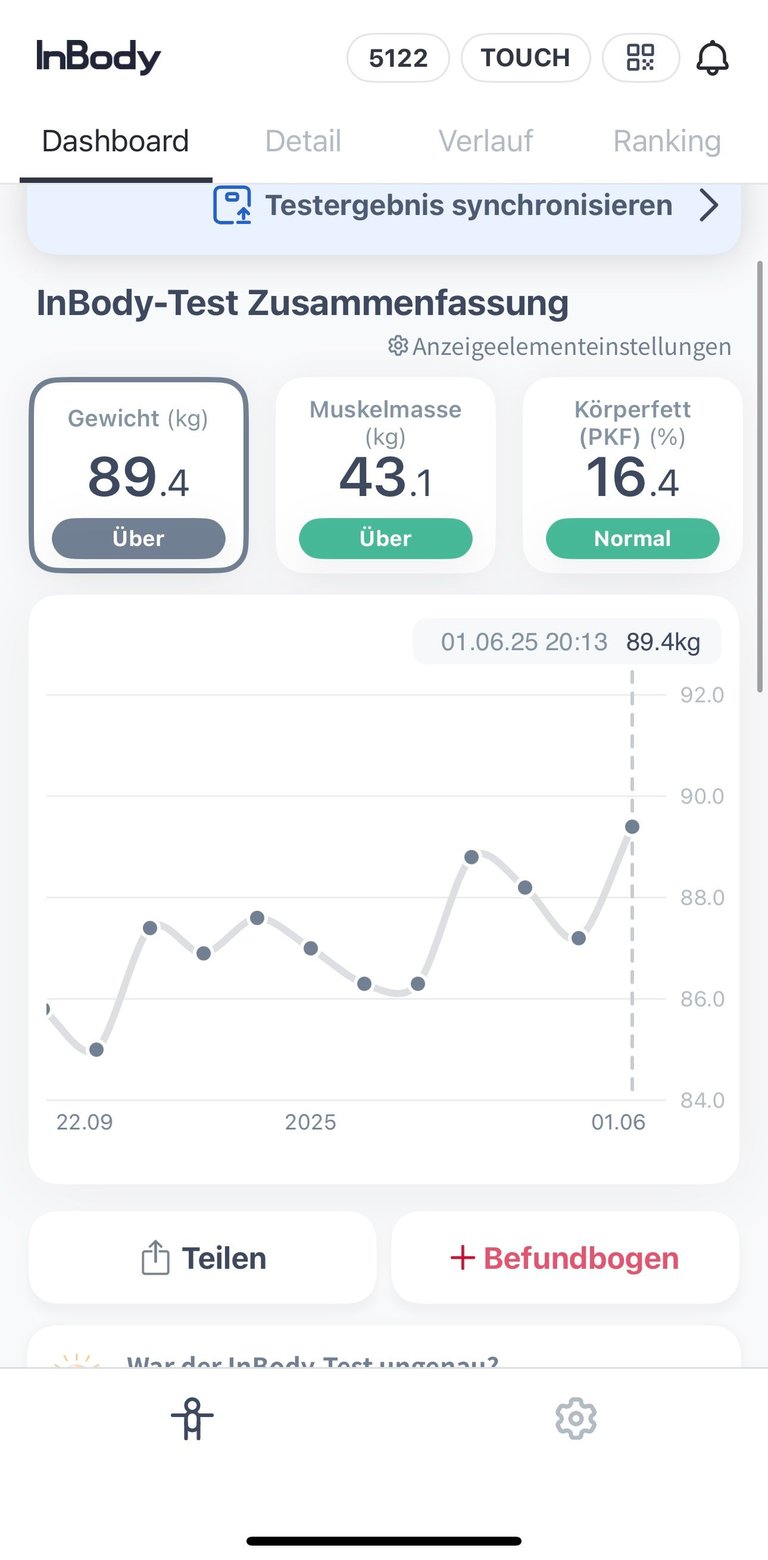The image size is (768, 1560).
Task: Open notifications via the bell icon
Action: [712, 58]
